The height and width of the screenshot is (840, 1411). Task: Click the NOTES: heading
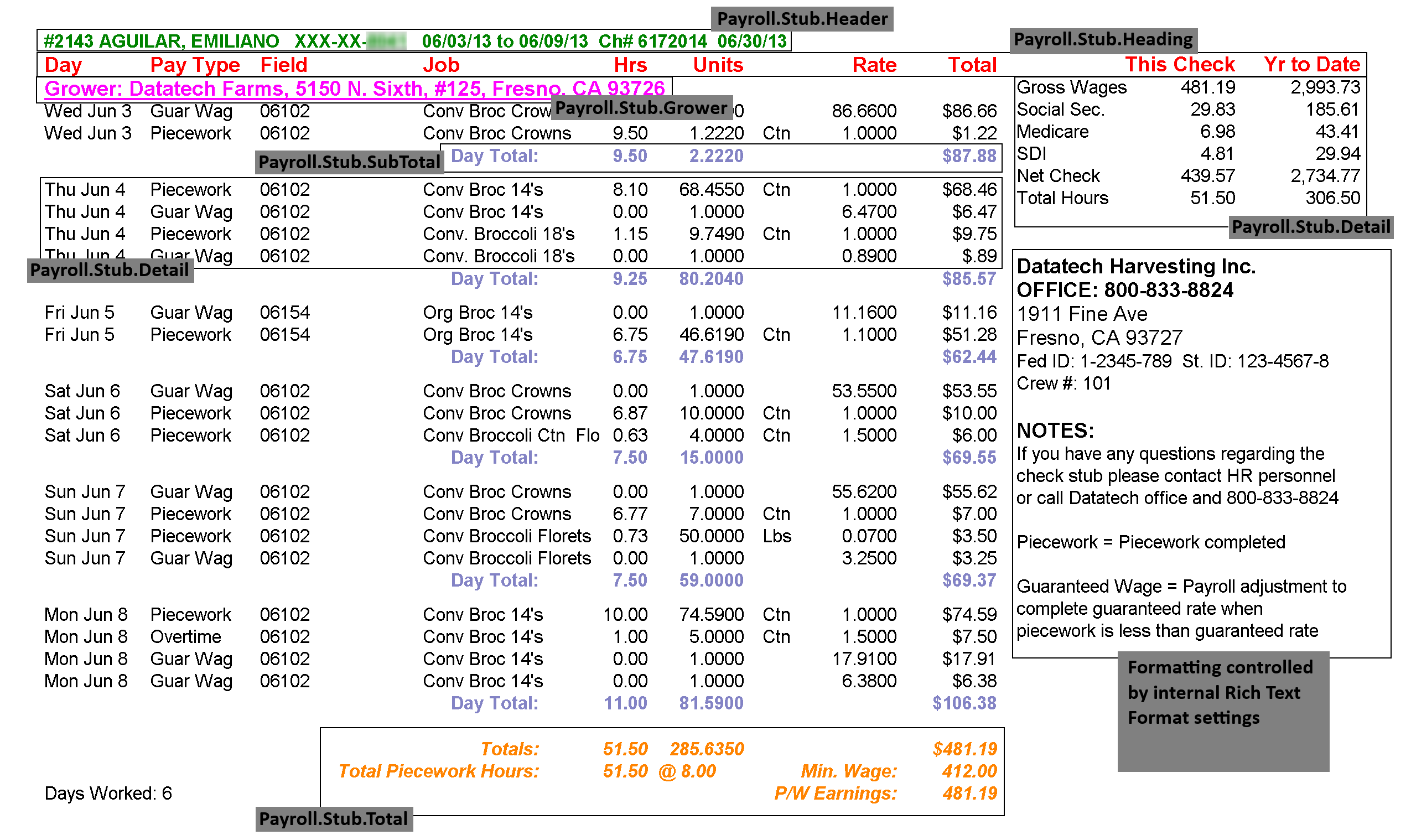1055,431
